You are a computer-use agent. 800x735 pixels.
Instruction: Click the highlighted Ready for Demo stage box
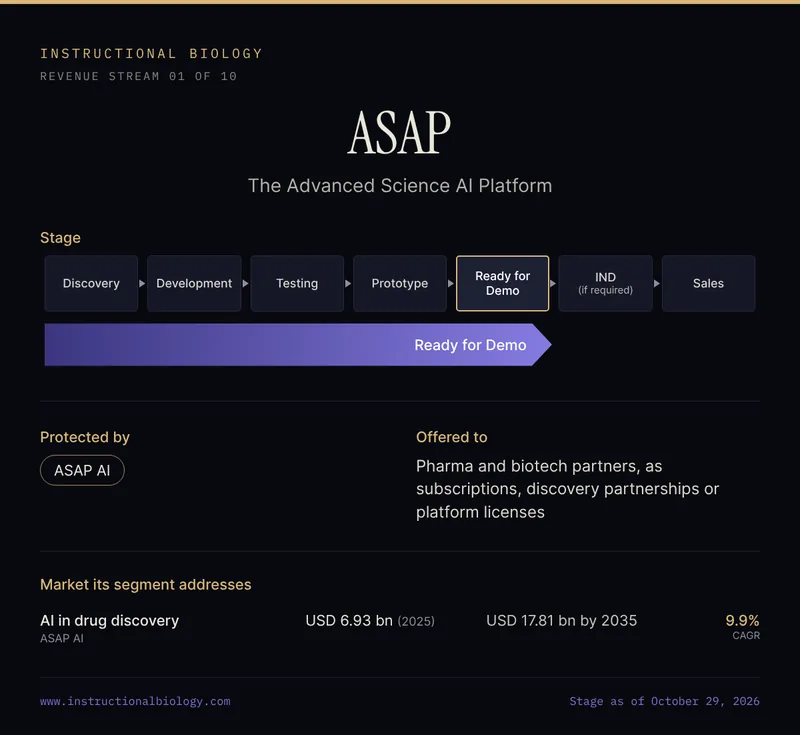pyautogui.click(x=503, y=283)
